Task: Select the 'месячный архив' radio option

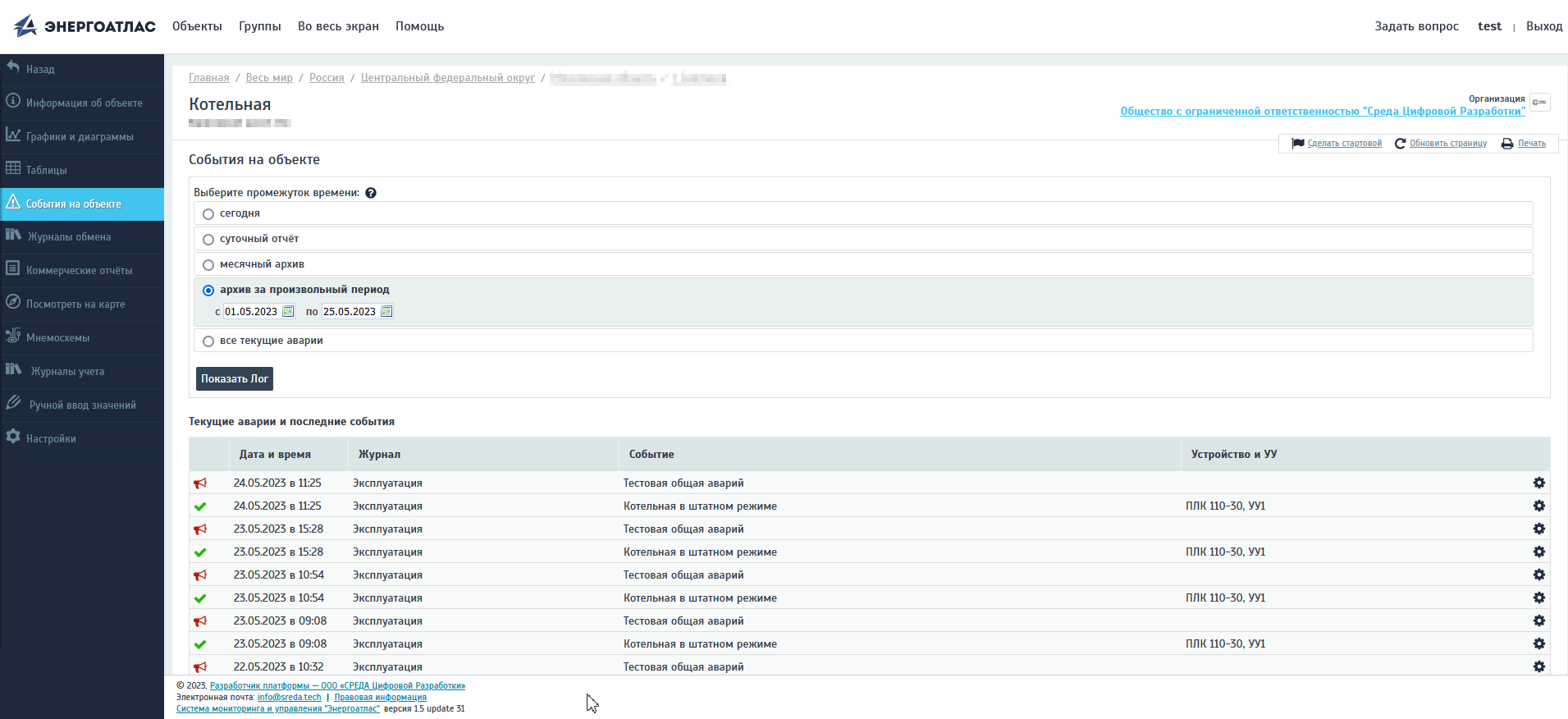Action: tap(208, 265)
